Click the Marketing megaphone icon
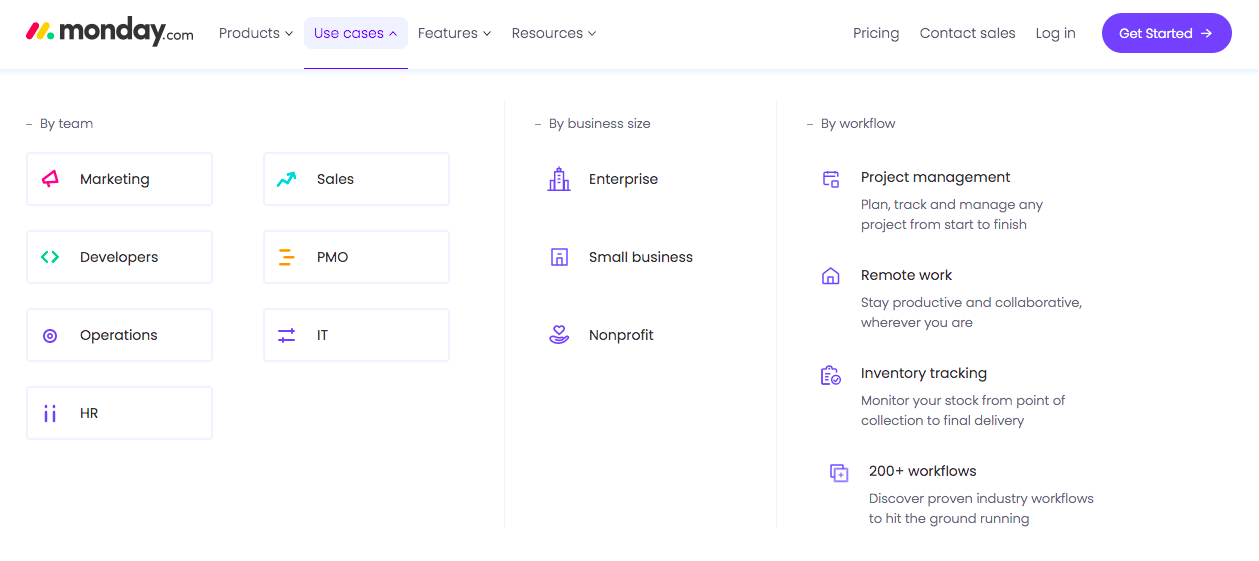 [x=50, y=179]
